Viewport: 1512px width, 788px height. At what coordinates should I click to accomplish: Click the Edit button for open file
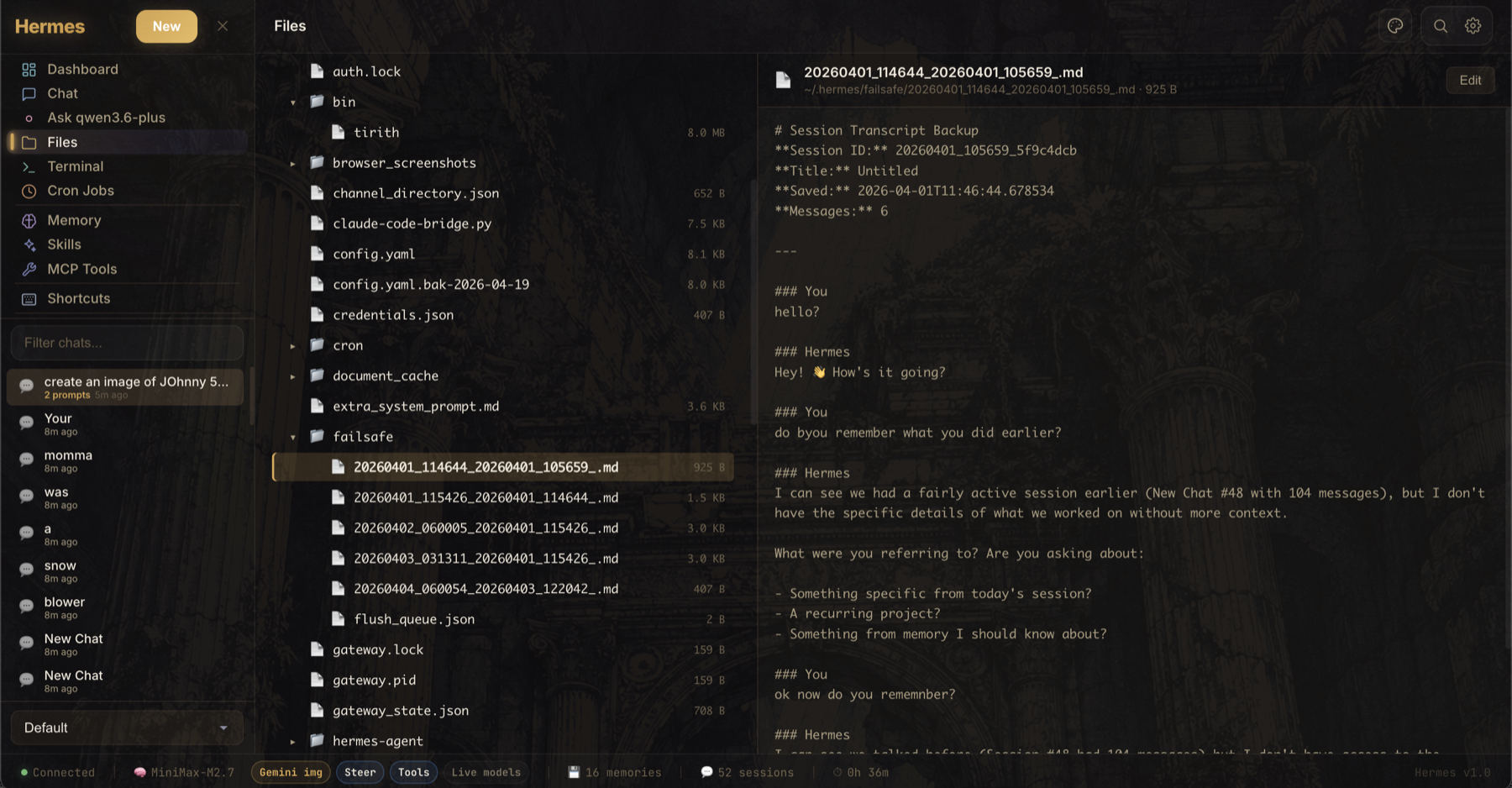point(1470,80)
